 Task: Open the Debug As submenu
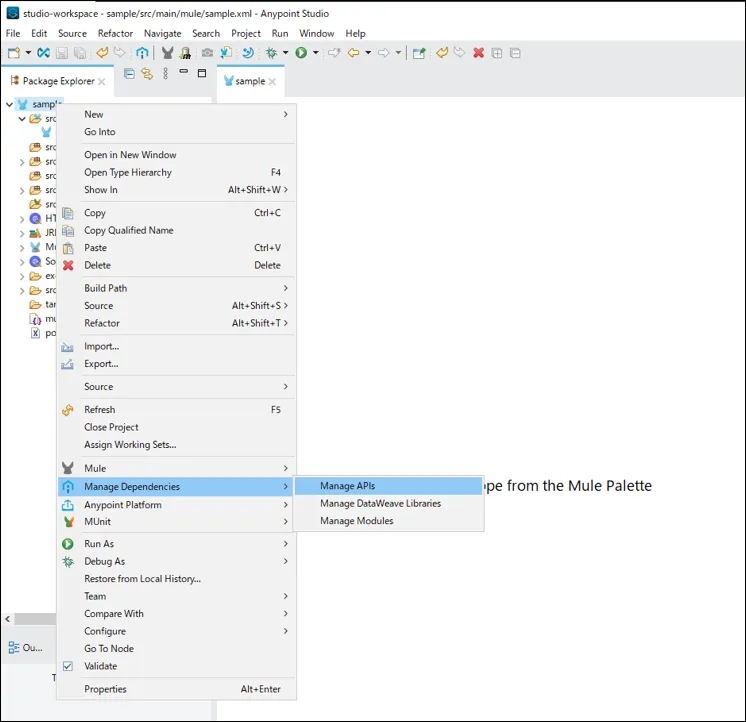[177, 561]
